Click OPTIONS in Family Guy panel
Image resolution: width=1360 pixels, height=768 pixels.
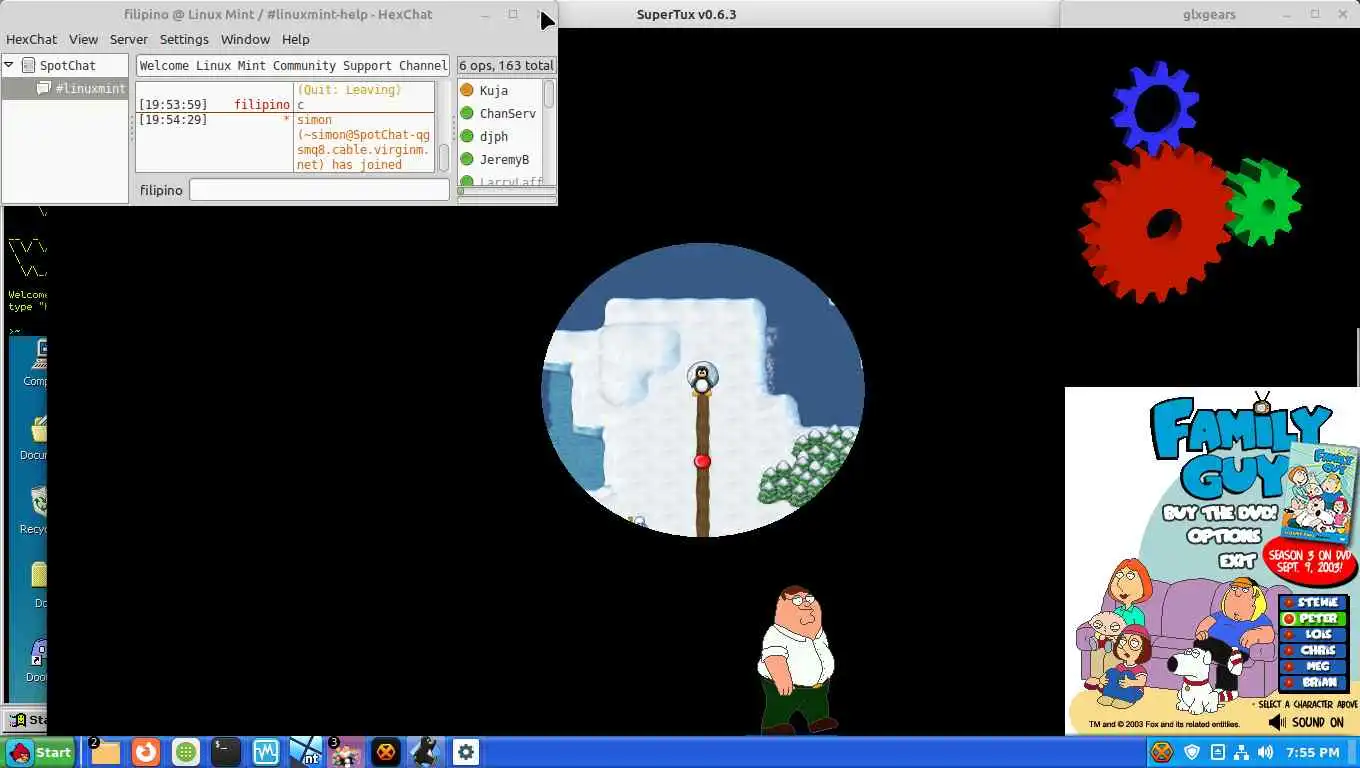(x=1224, y=536)
